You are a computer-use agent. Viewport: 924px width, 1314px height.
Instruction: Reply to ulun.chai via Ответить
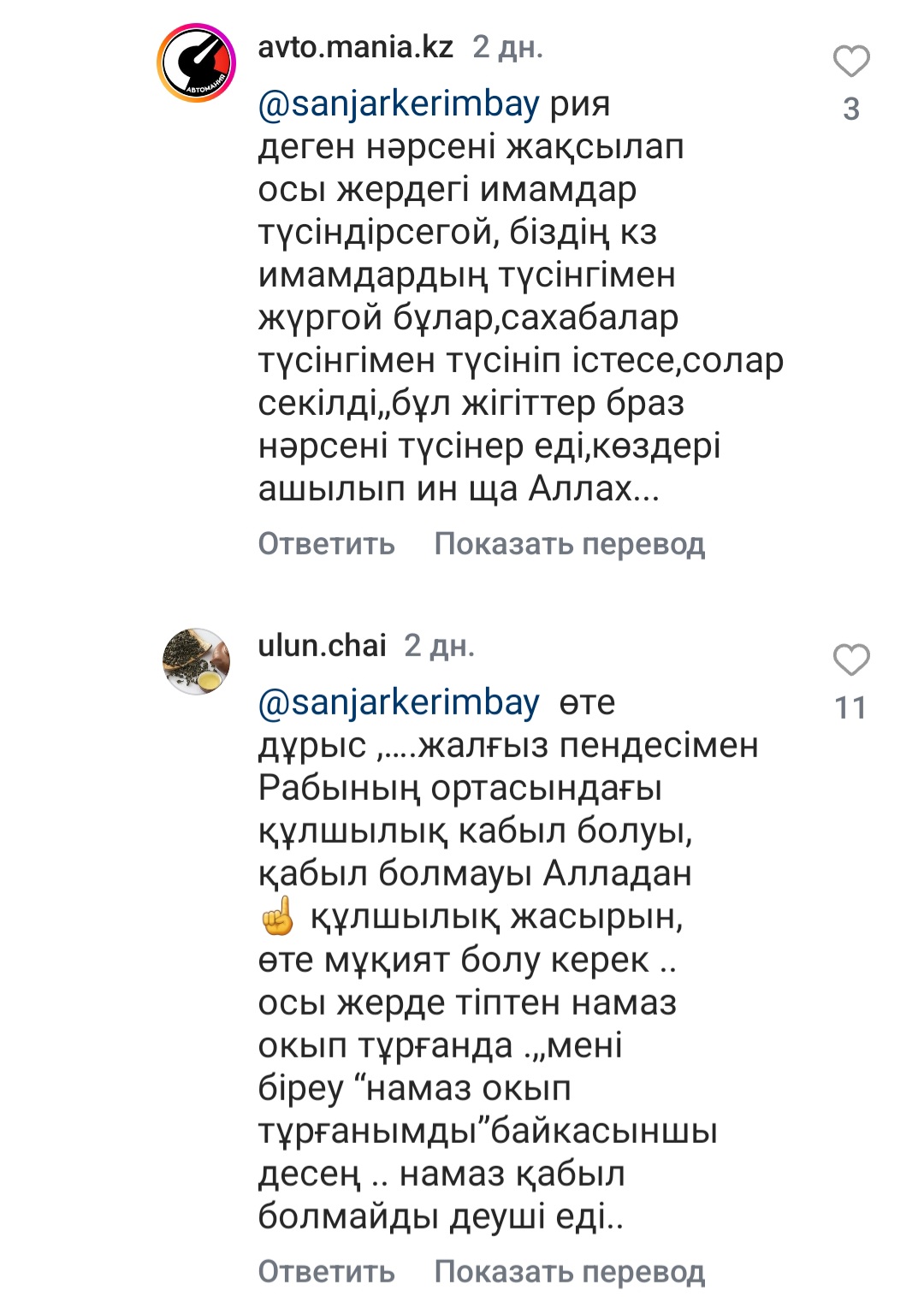pyautogui.click(x=327, y=1271)
